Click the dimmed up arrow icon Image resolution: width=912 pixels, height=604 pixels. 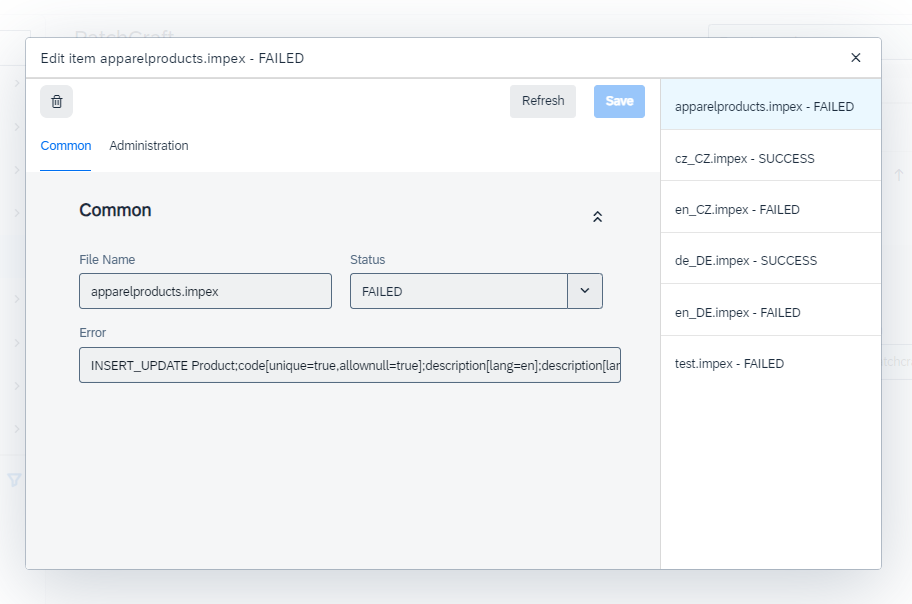click(897, 174)
